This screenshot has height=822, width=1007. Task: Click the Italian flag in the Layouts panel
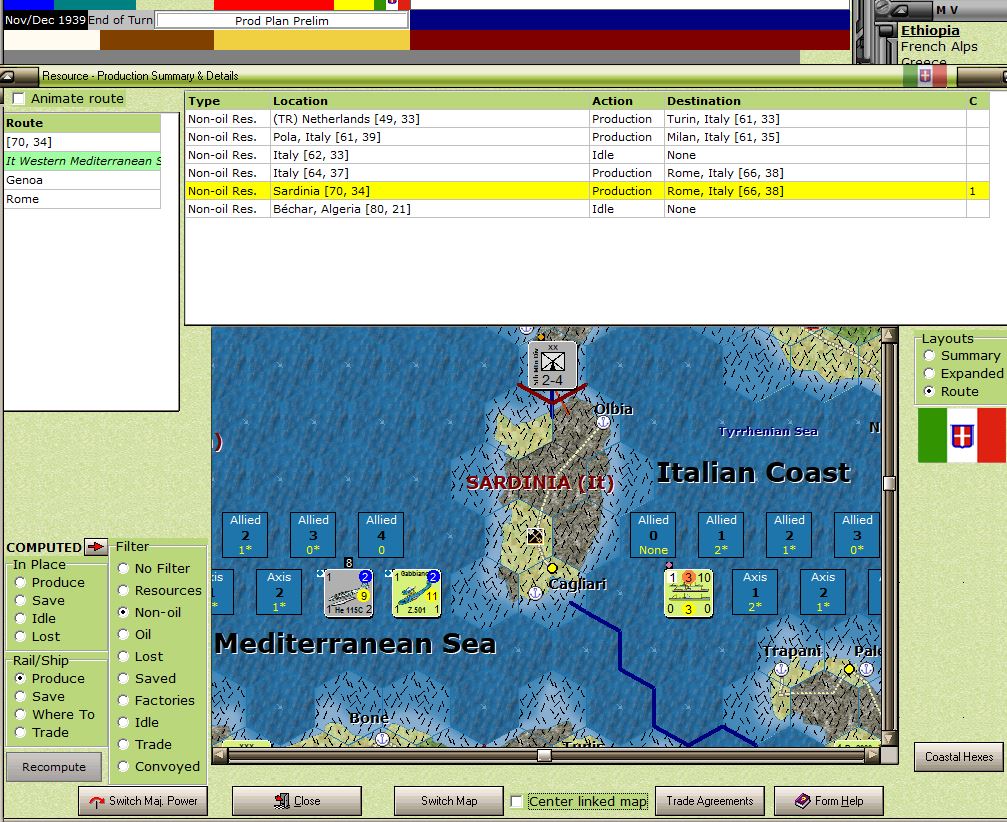(x=960, y=435)
